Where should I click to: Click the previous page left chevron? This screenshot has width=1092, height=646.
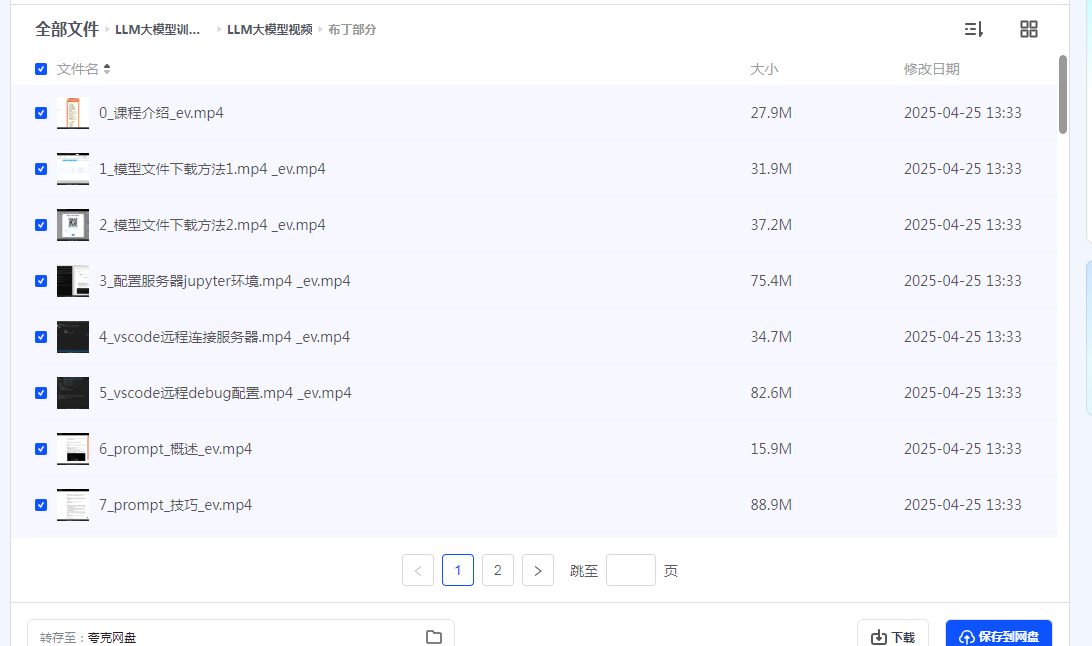pyautogui.click(x=418, y=571)
